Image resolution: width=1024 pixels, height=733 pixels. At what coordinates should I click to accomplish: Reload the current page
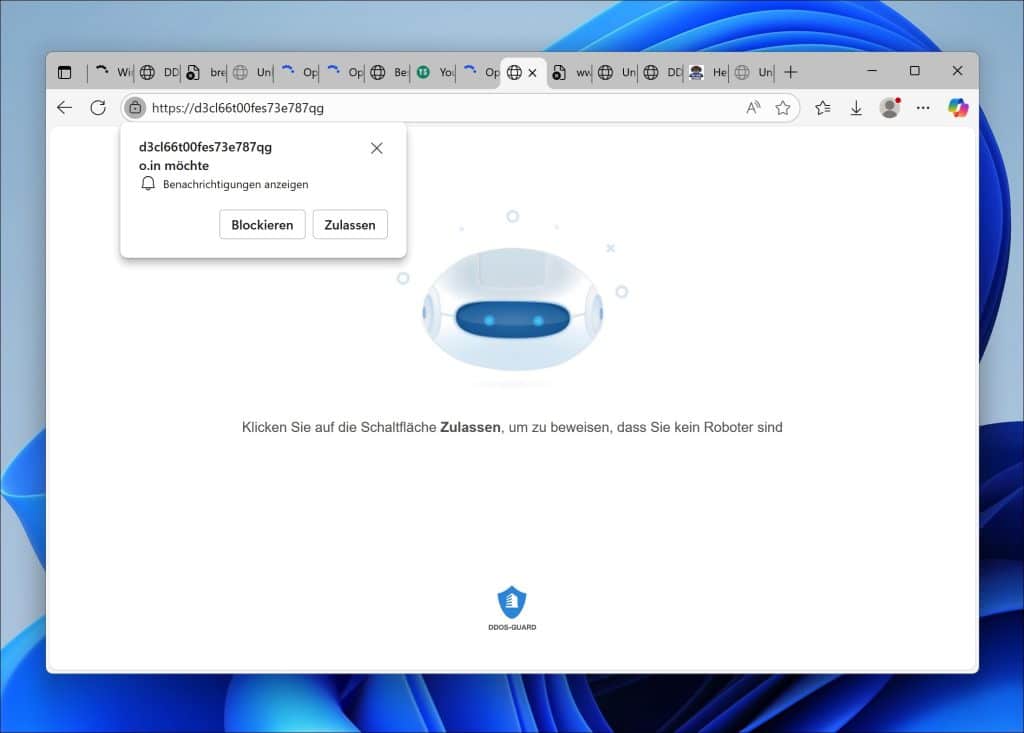pyautogui.click(x=98, y=108)
